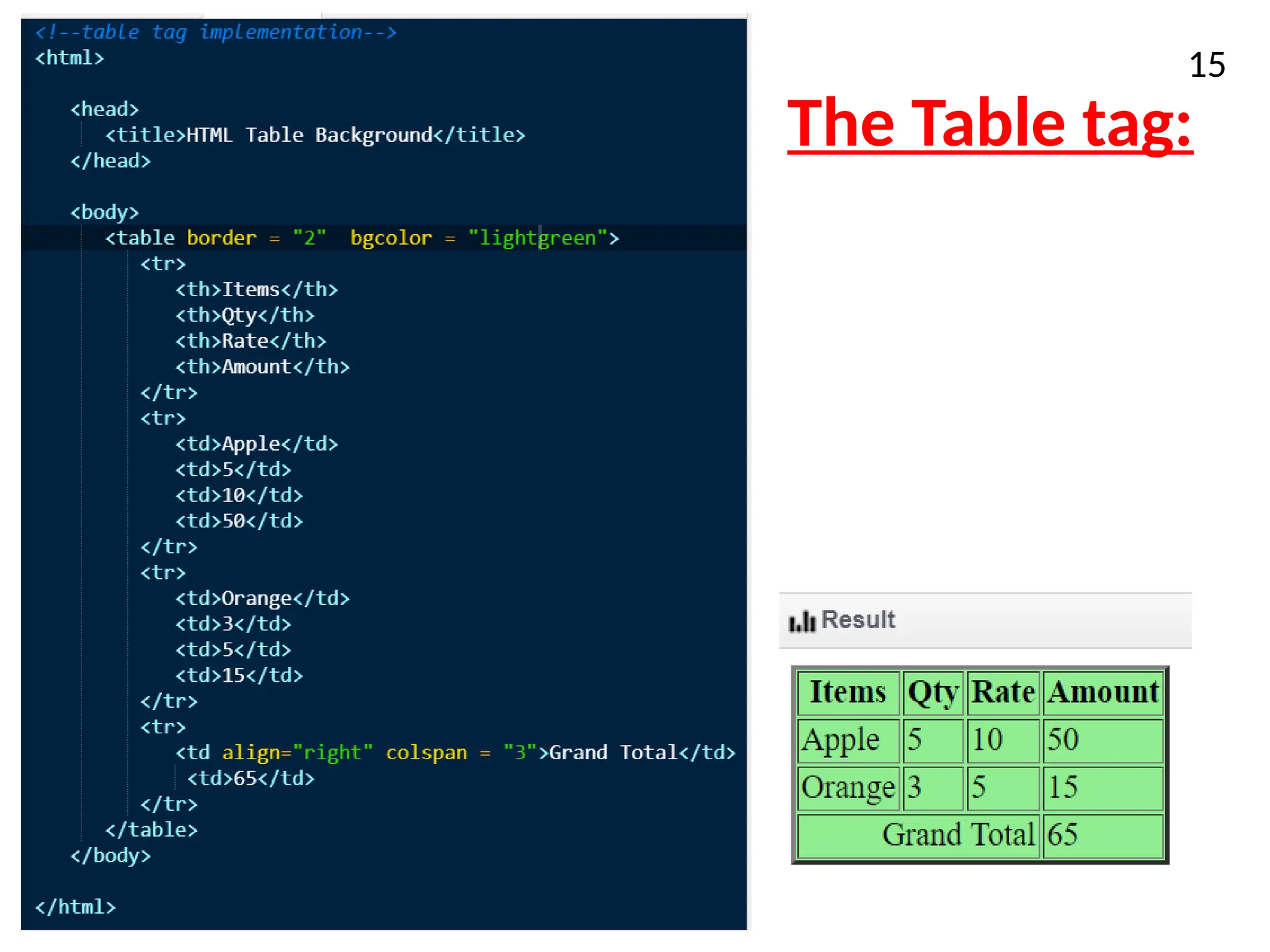The image size is (1270, 952).
Task: Click the 65 total value cell
Action: tap(1103, 836)
